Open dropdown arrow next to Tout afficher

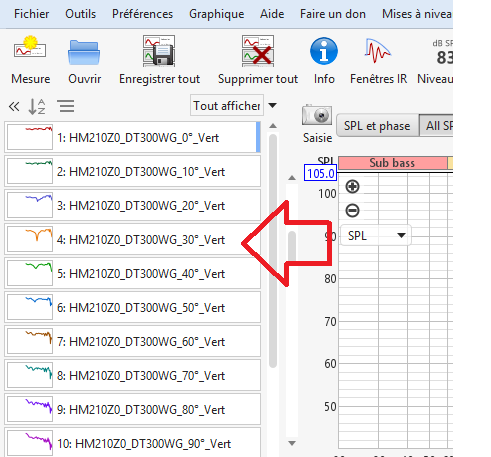point(272,105)
